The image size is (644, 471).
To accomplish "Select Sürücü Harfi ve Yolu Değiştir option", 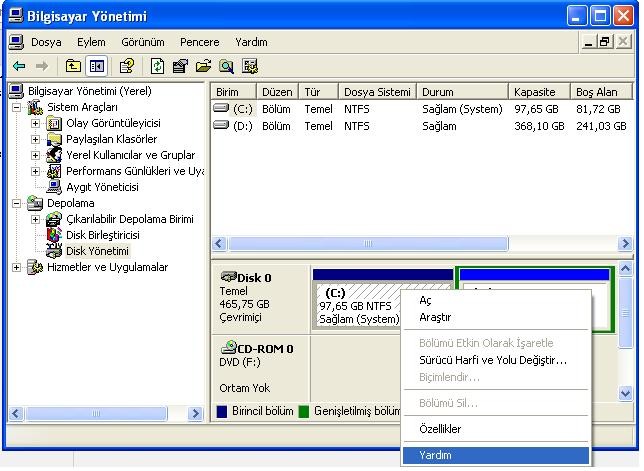I will pyautogui.click(x=492, y=360).
